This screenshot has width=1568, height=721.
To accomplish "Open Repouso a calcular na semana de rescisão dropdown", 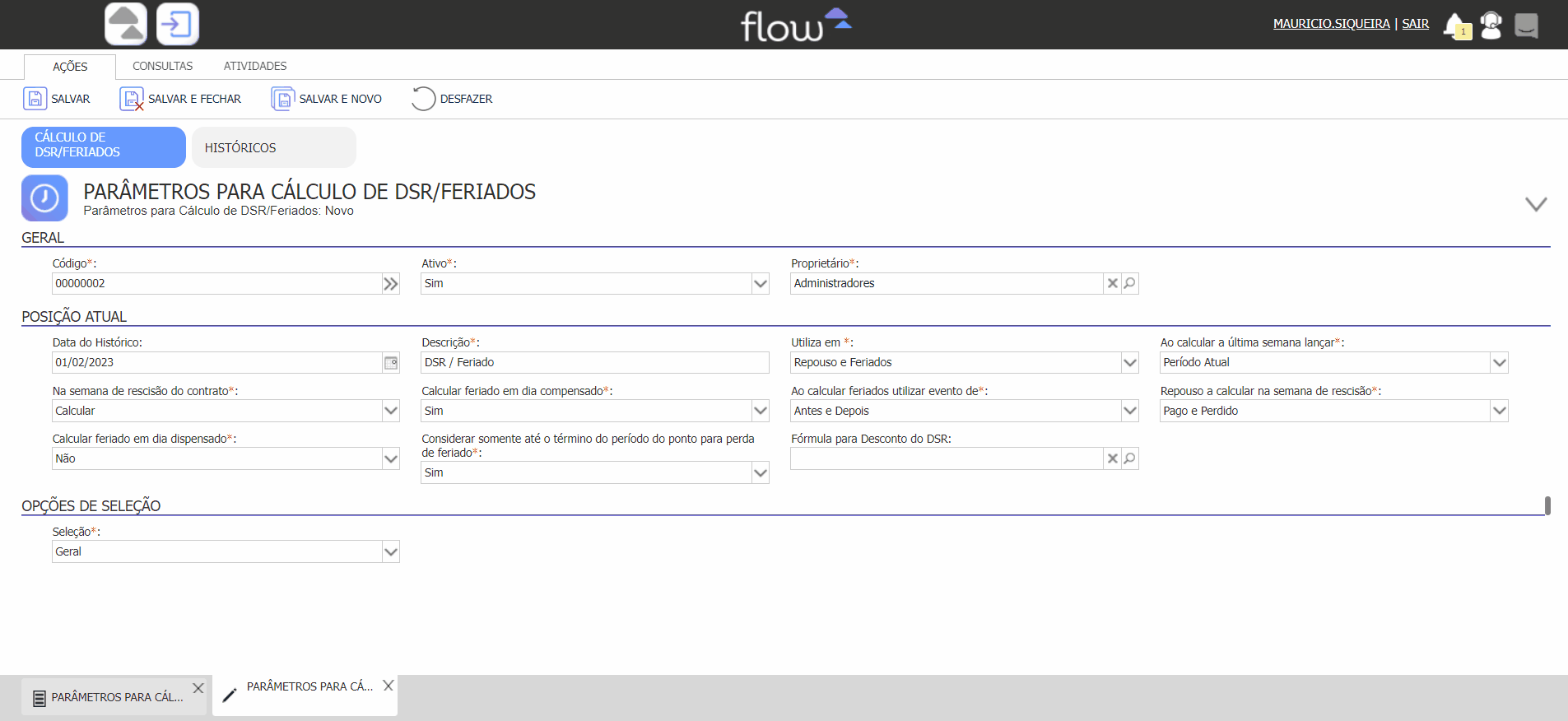I will tap(1499, 411).
